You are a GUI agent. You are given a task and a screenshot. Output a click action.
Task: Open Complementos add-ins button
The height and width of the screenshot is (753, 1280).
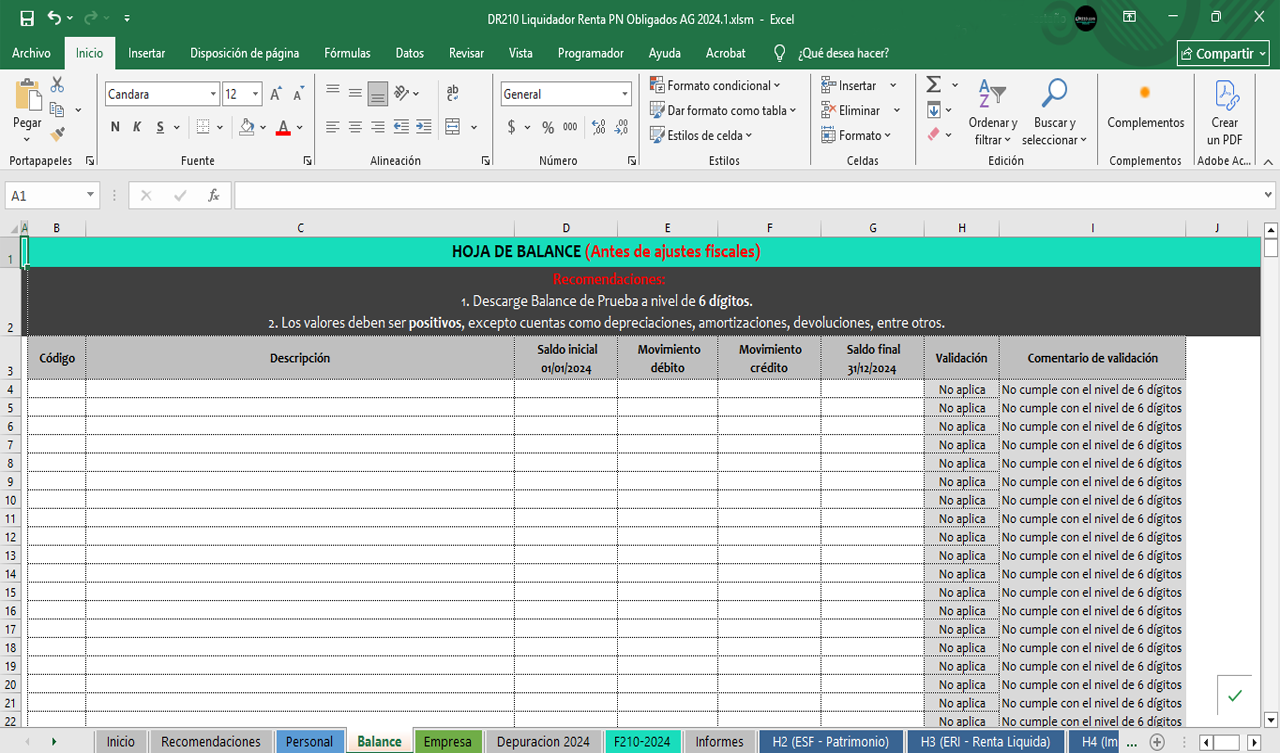(1145, 108)
